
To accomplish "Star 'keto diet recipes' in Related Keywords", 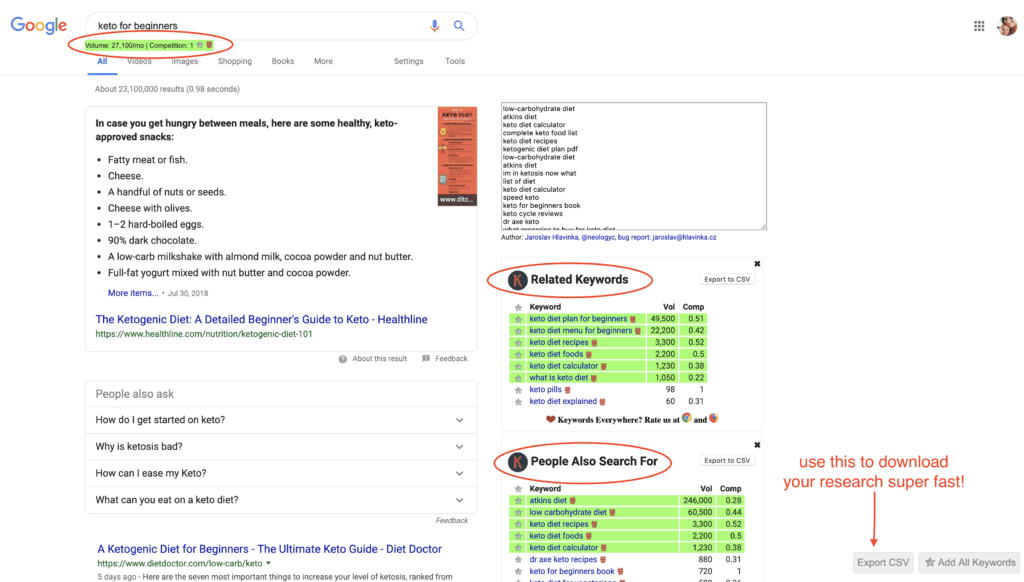I will tap(519, 342).
